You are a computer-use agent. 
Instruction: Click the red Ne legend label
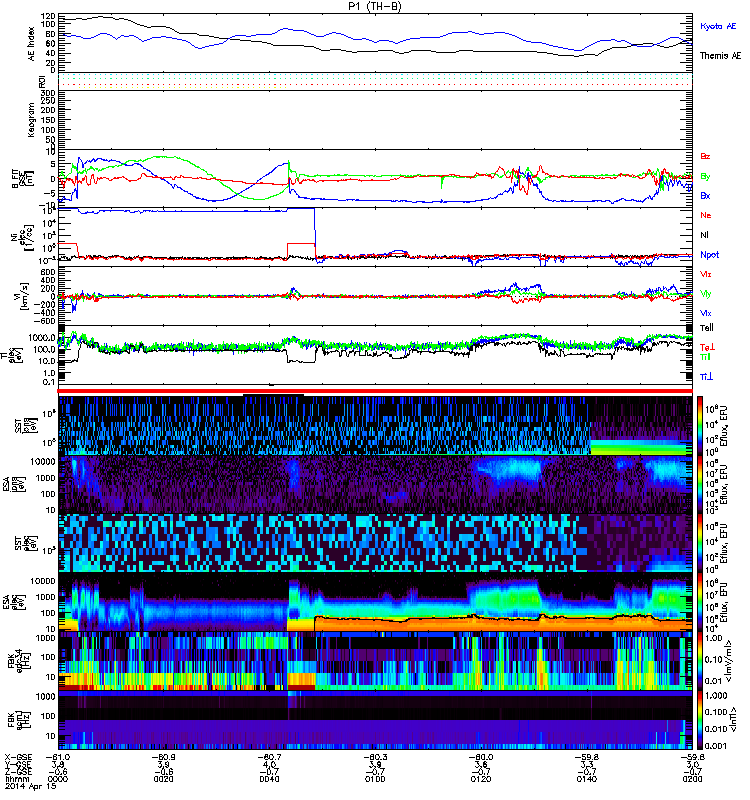706,215
